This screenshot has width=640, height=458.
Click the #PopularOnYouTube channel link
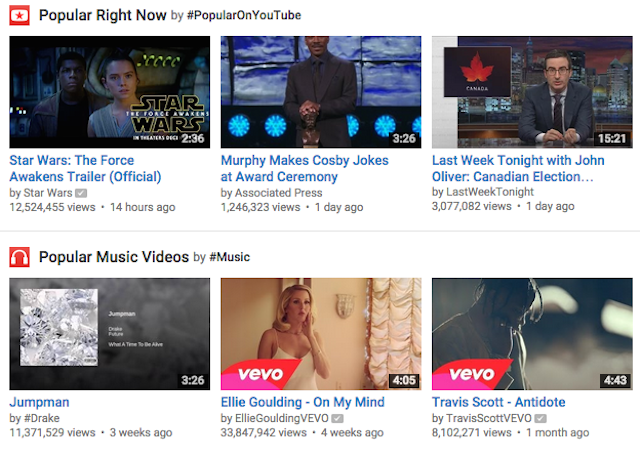click(x=244, y=16)
